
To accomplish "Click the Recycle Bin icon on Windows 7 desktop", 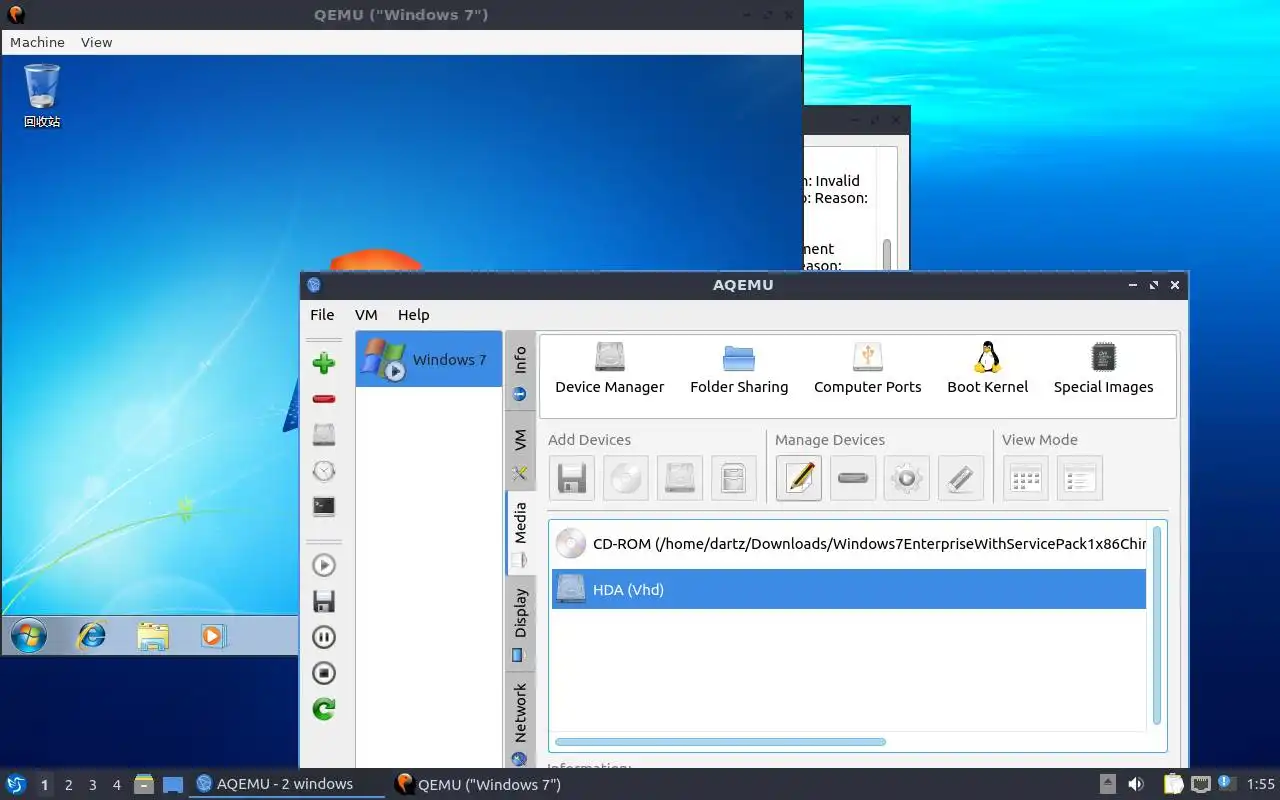I will pos(42,96).
